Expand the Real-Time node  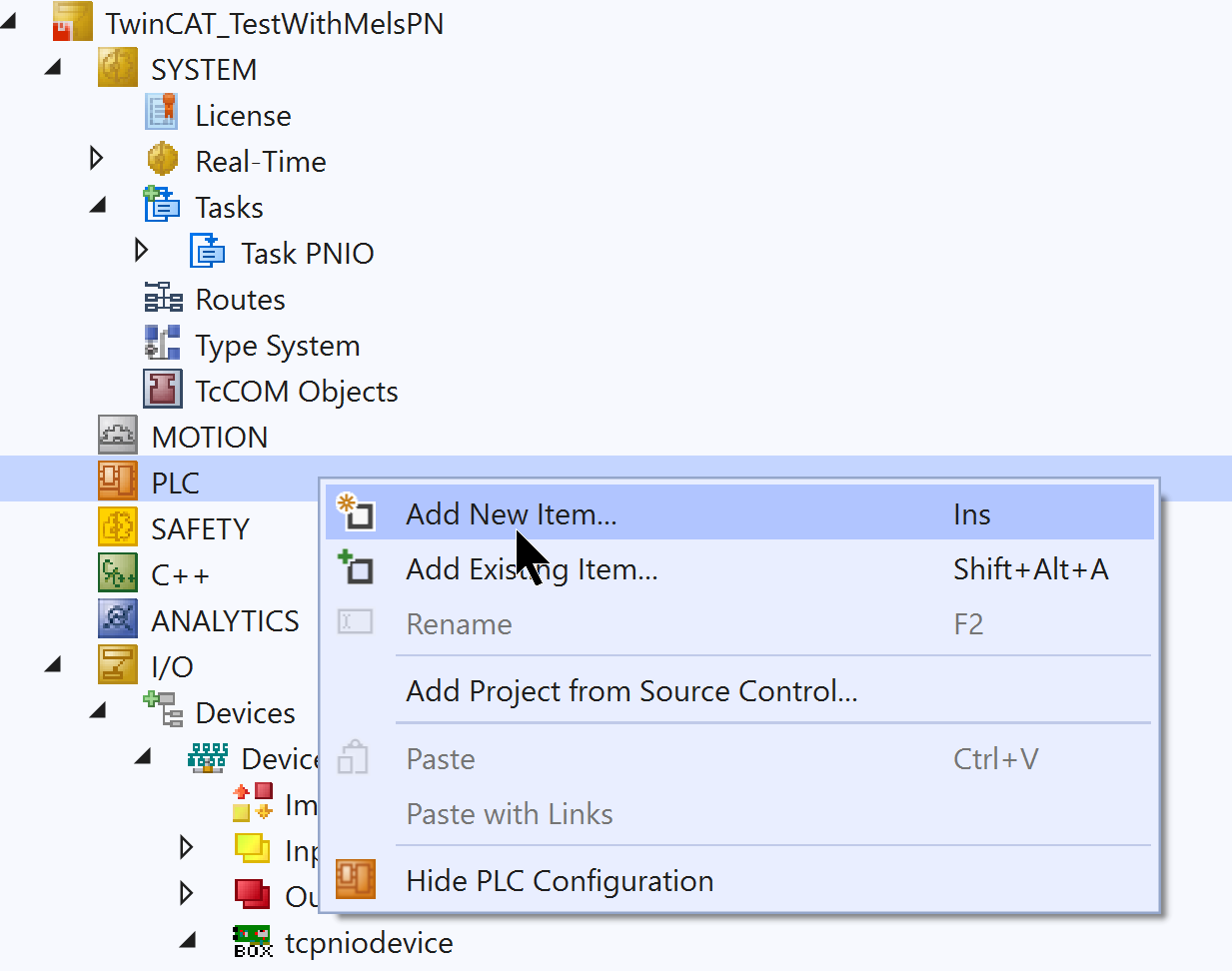coord(97,158)
